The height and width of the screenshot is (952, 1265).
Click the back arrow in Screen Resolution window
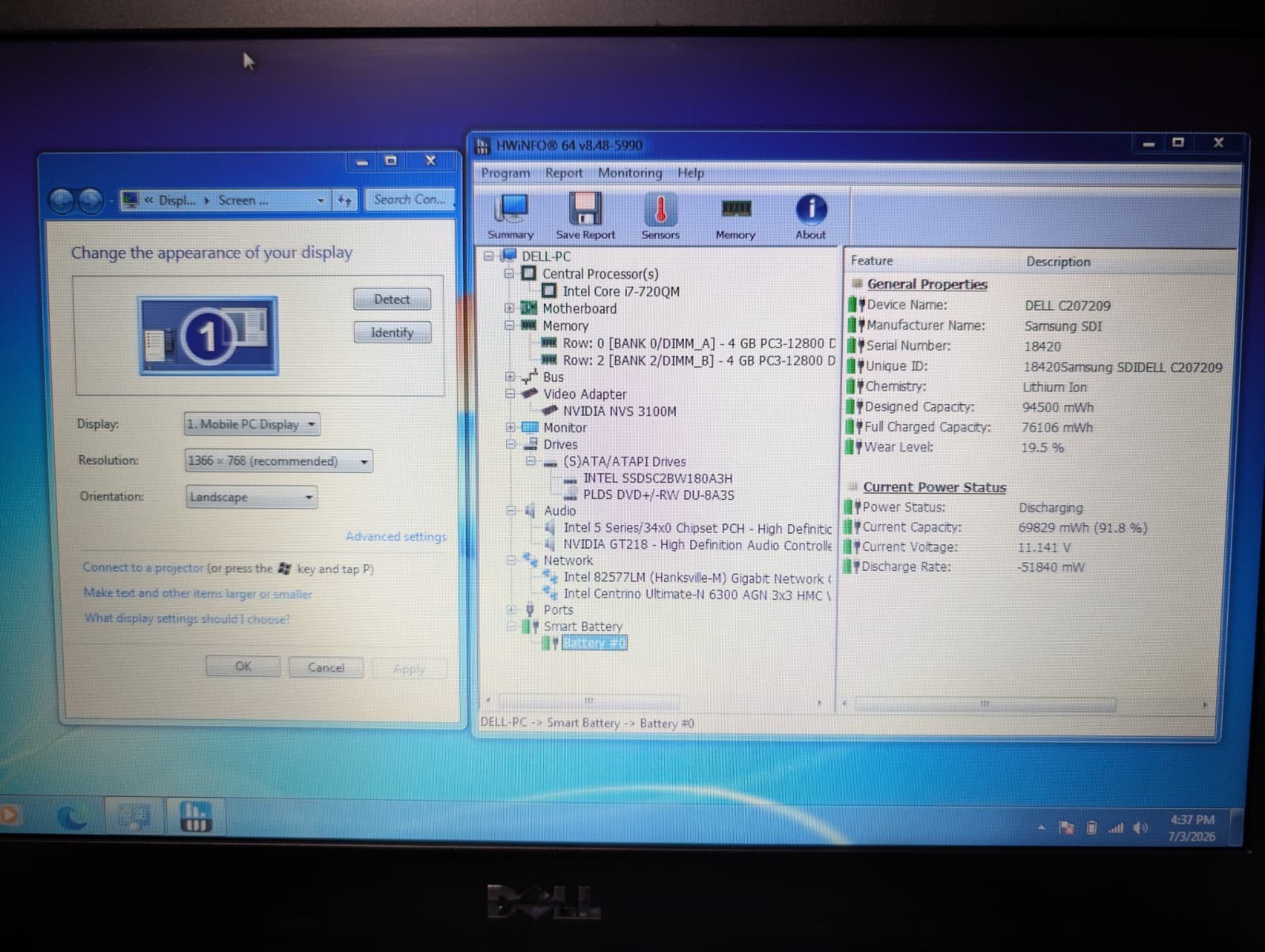61,201
